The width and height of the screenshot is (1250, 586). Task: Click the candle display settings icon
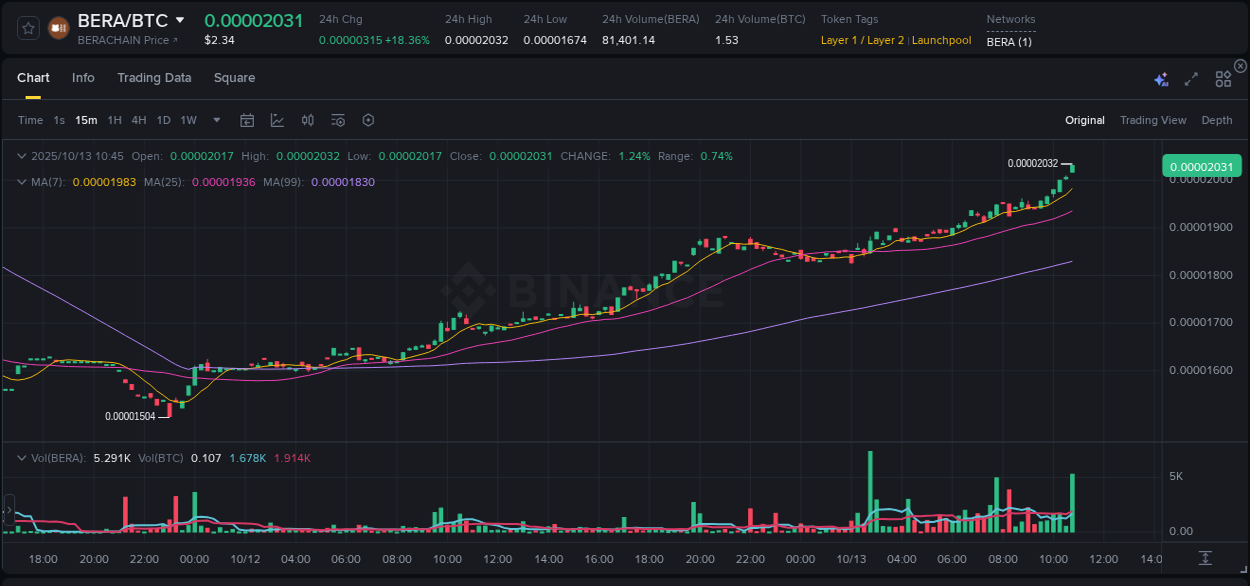(x=307, y=119)
